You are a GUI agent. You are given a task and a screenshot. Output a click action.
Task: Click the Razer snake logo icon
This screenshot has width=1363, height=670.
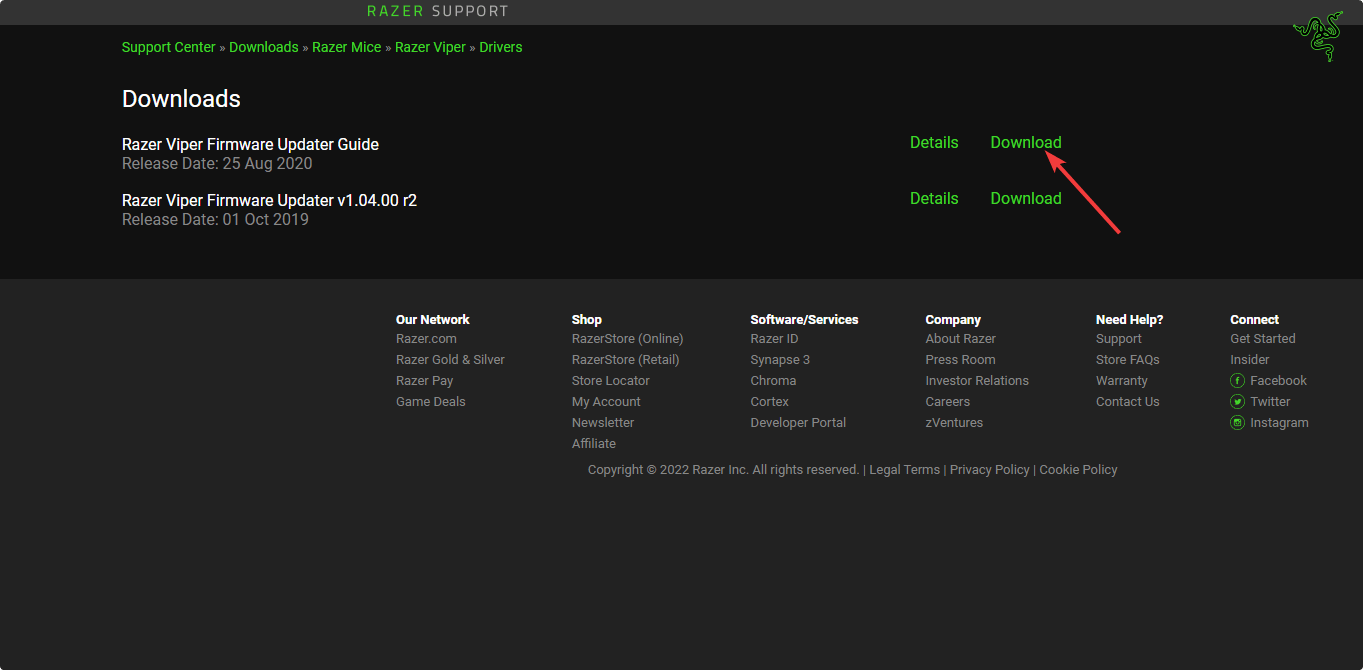pos(1318,36)
